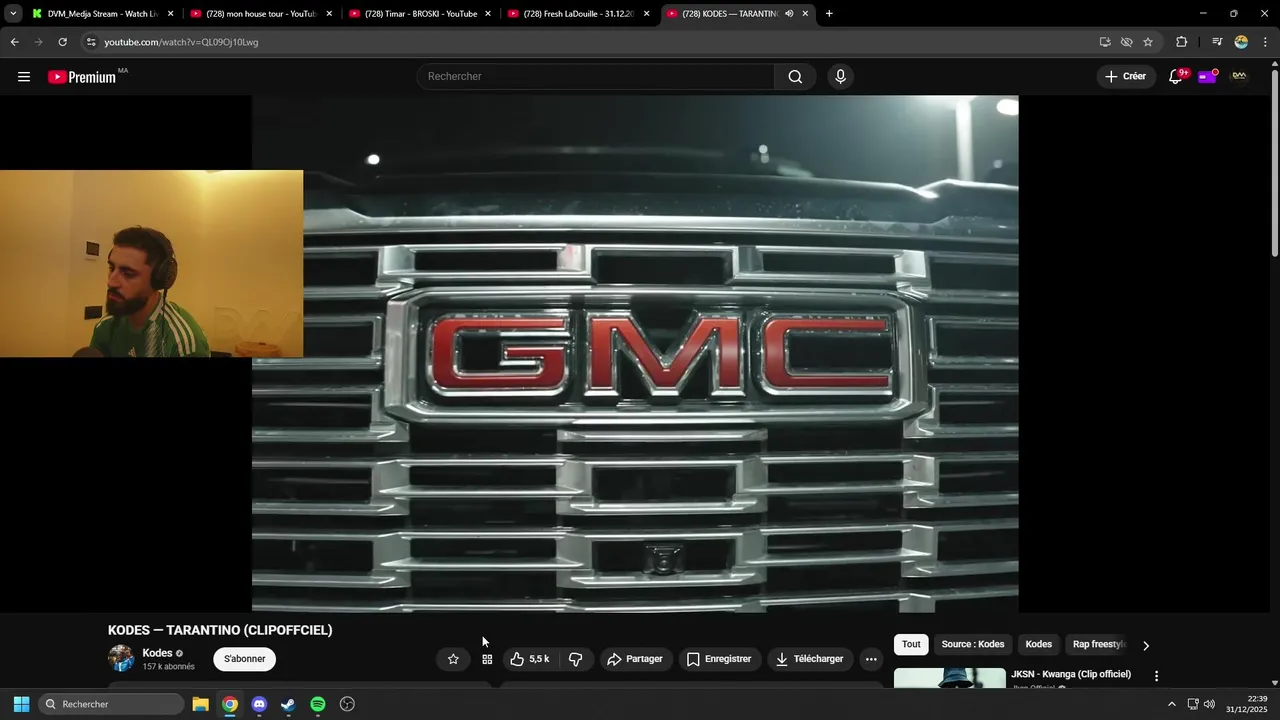
Task: Open Discord from the taskbar
Action: pyautogui.click(x=259, y=704)
